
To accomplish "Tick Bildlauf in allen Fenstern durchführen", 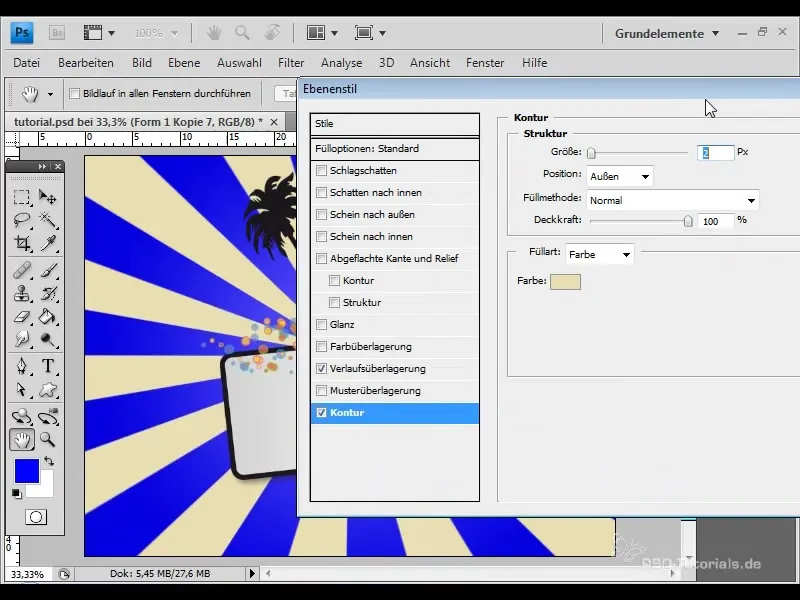I will (74, 93).
